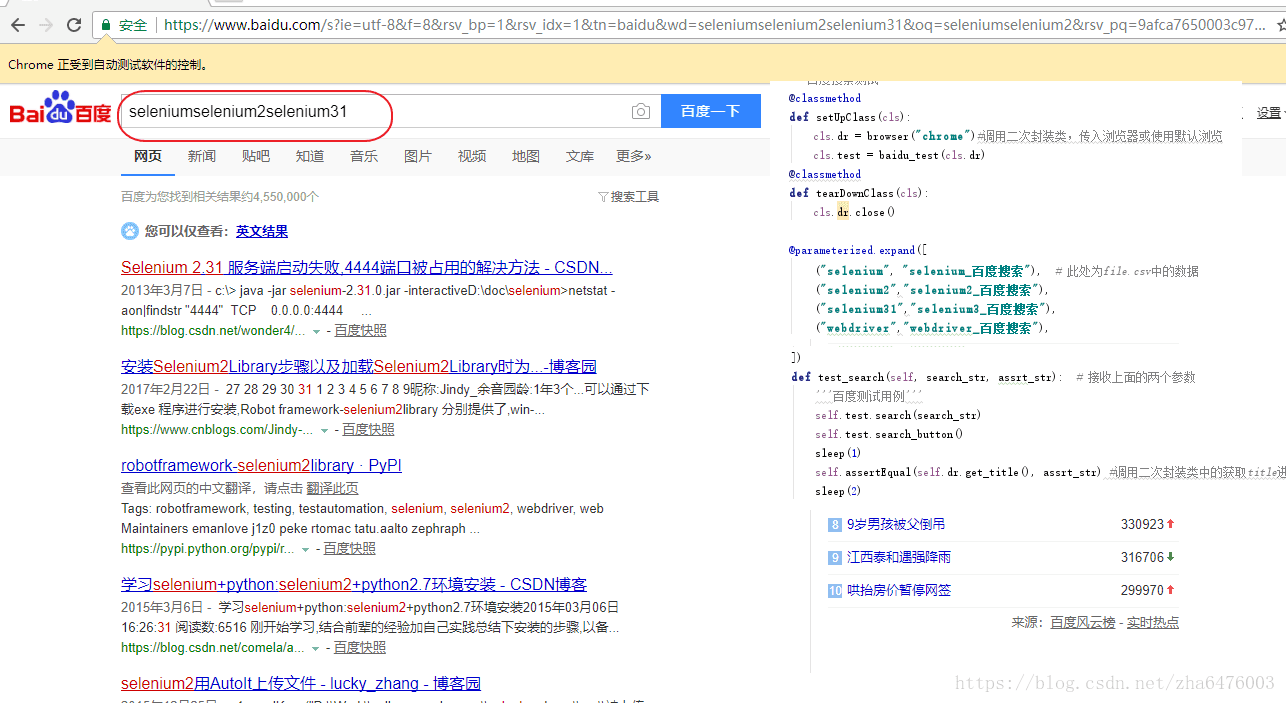Click the https://blog.csdn.net/comela/a... URL
Screen dimensions: 1286x703
213,647
